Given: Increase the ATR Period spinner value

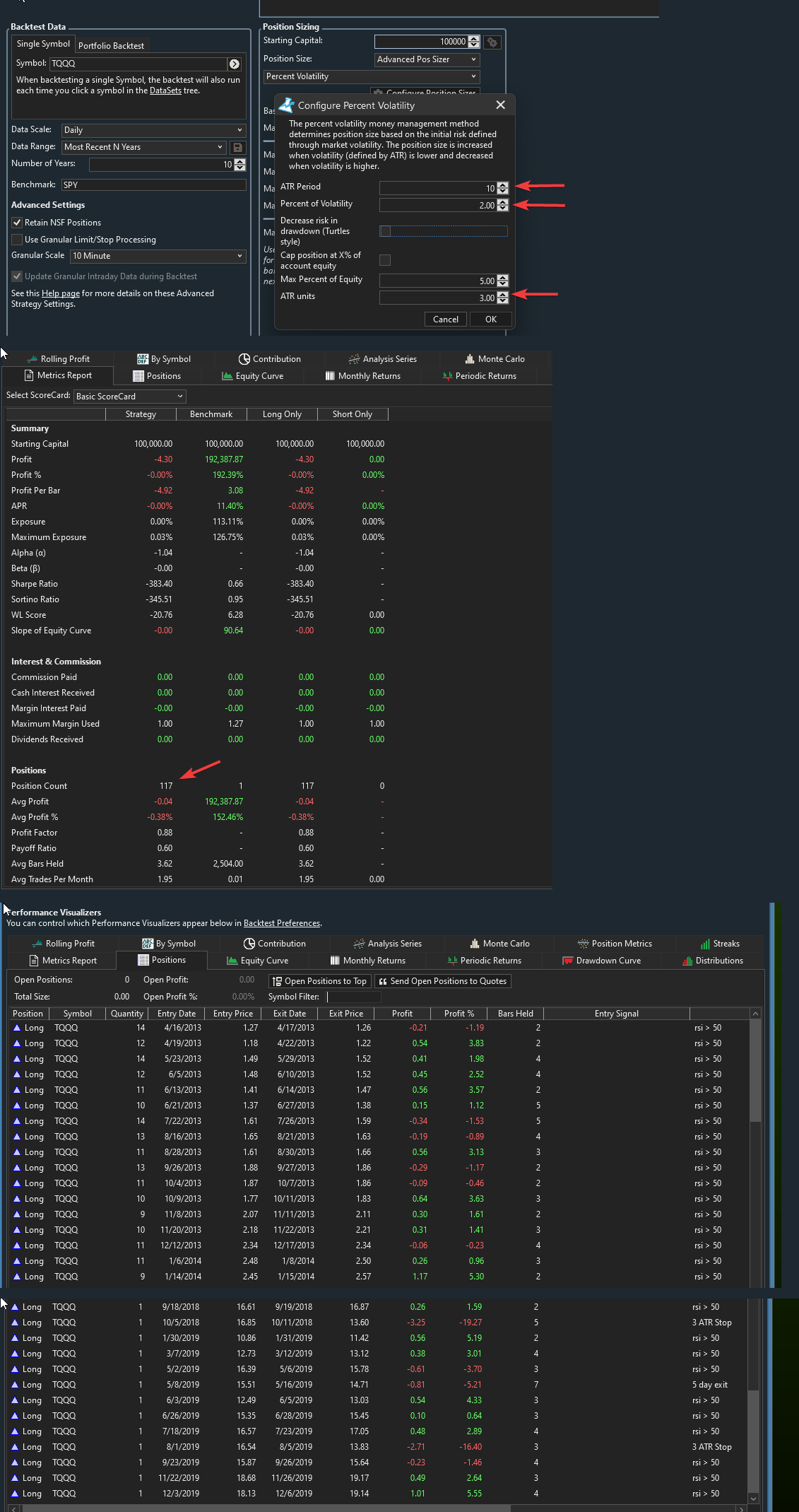Looking at the screenshot, I should 502,185.
